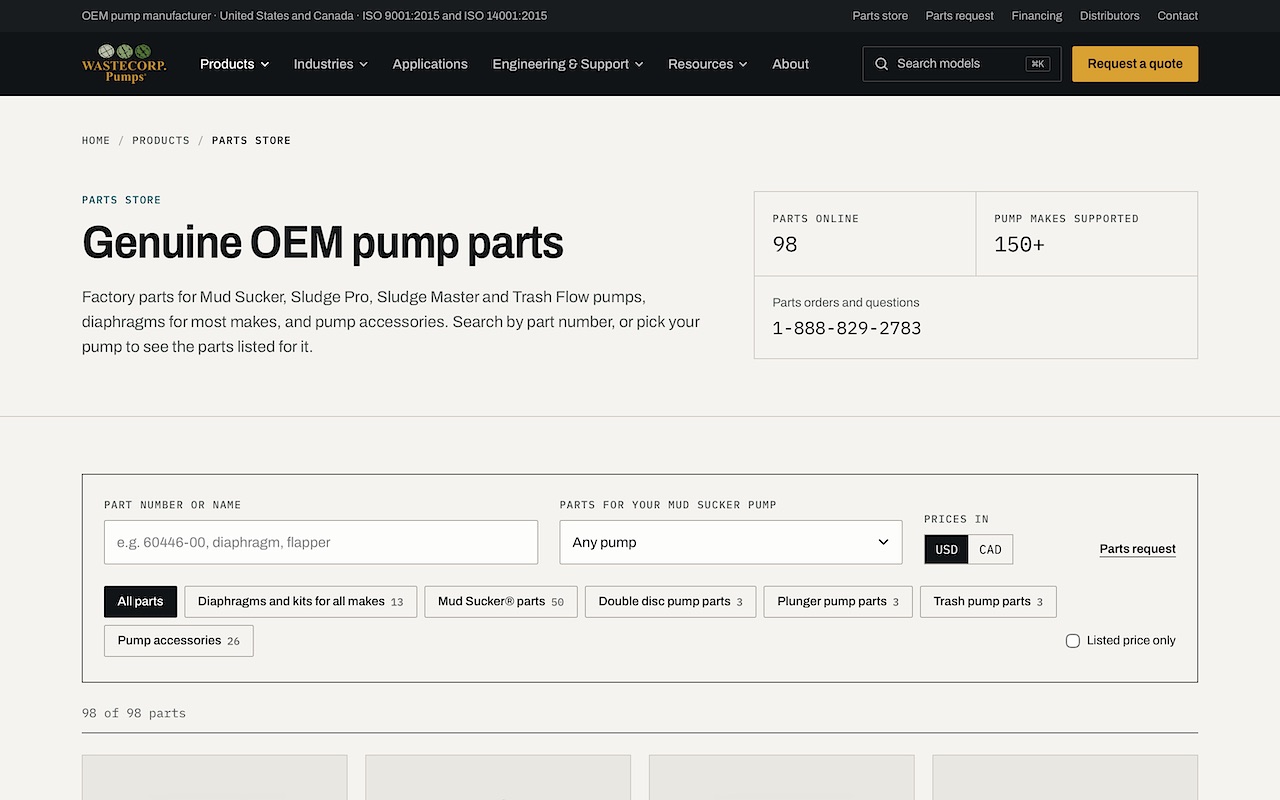Switch prices to CAD
Screen dimensions: 1280x800
[x=990, y=549]
